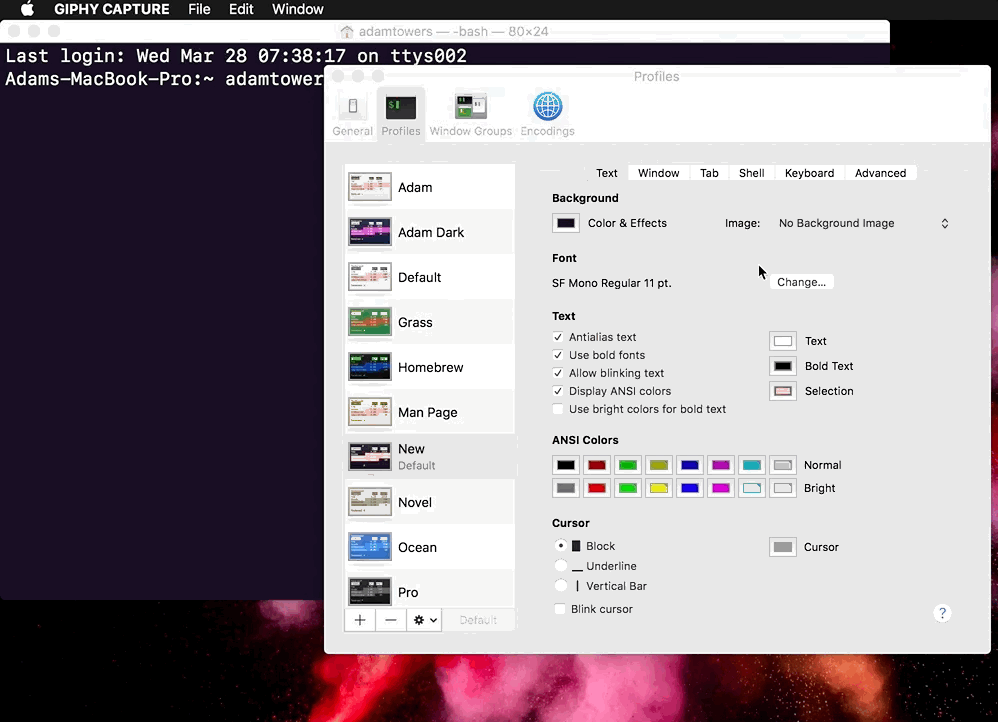Switch to the Tab settings tab
The height and width of the screenshot is (722, 998).
pyautogui.click(x=709, y=173)
